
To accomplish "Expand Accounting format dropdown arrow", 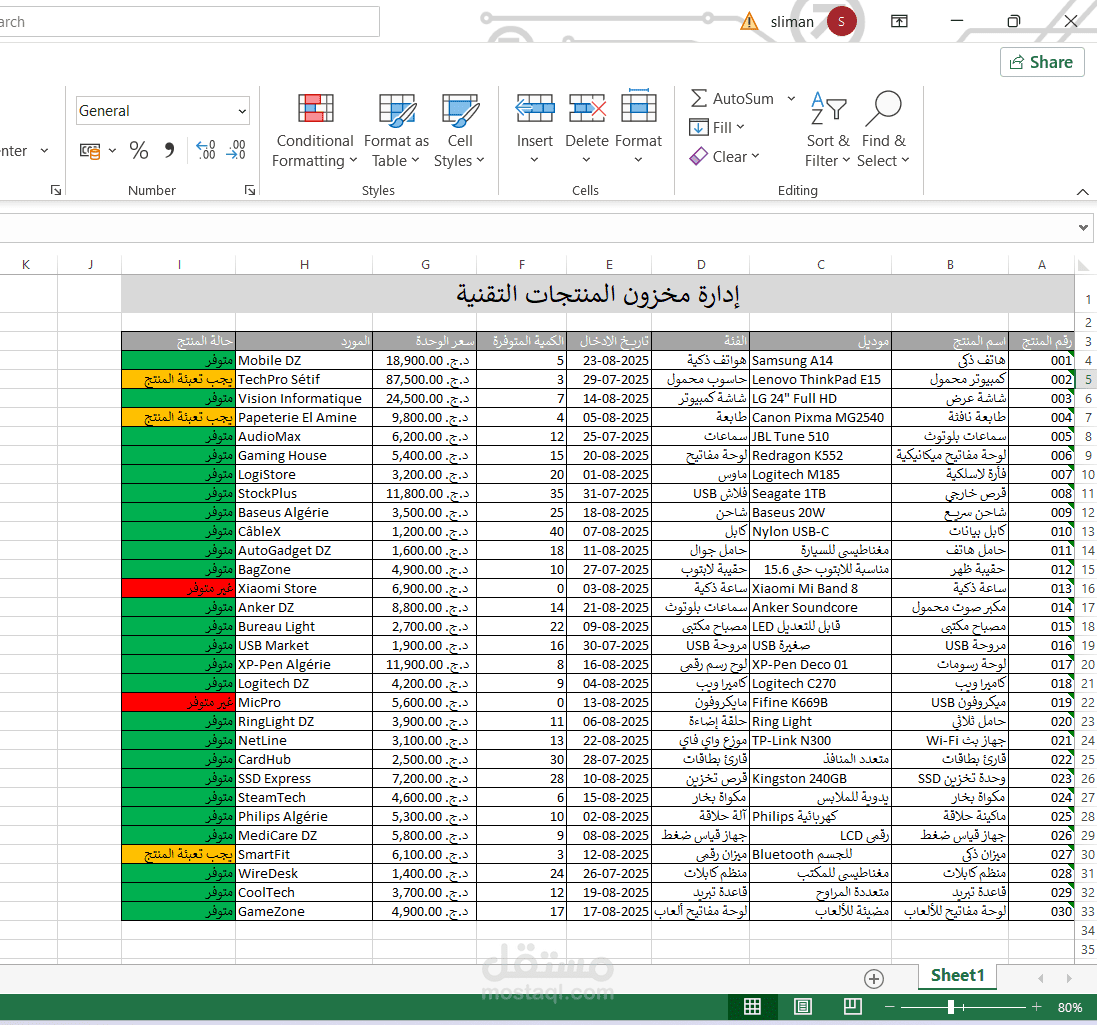I will click(112, 150).
